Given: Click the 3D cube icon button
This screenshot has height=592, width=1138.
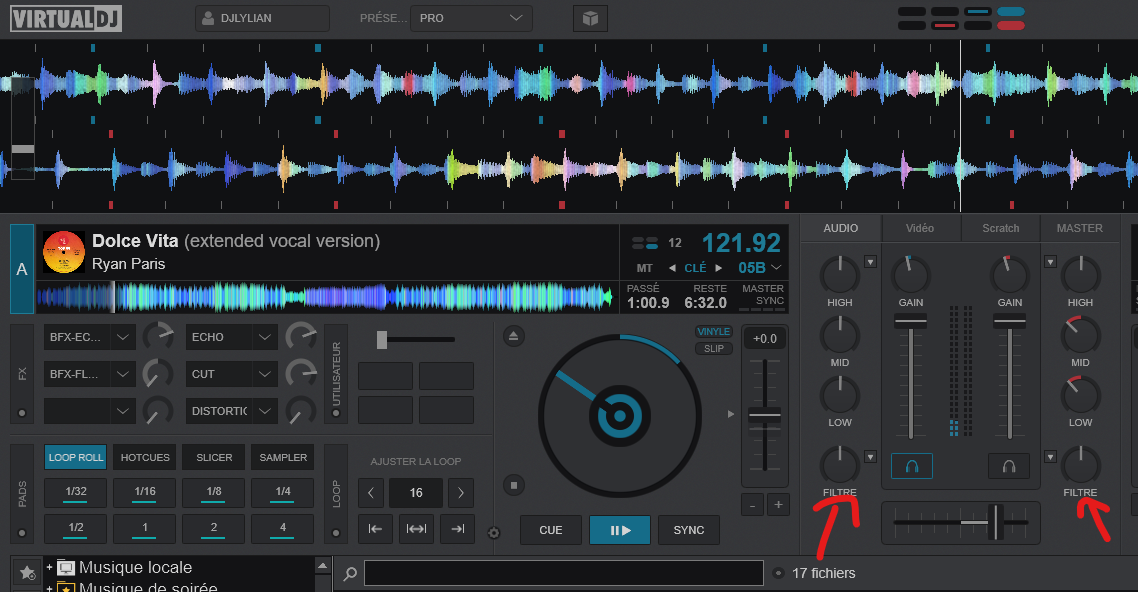Looking at the screenshot, I should pos(590,18).
